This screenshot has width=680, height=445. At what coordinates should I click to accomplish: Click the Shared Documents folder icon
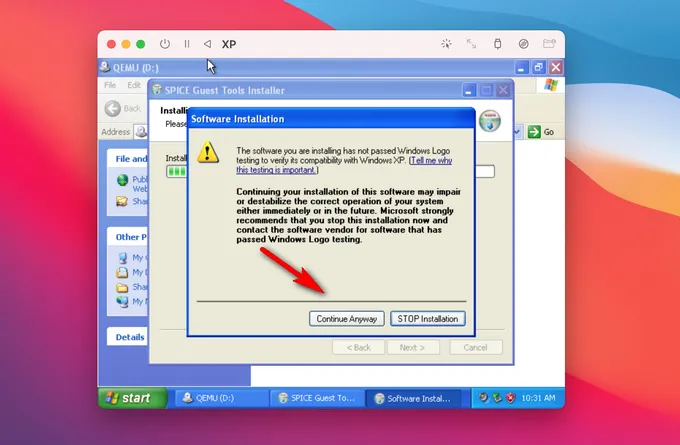click(122, 287)
